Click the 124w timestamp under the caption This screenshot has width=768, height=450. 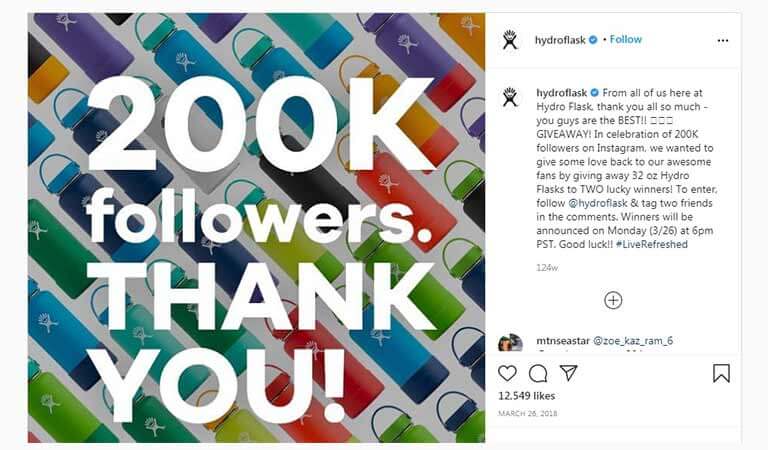click(547, 268)
